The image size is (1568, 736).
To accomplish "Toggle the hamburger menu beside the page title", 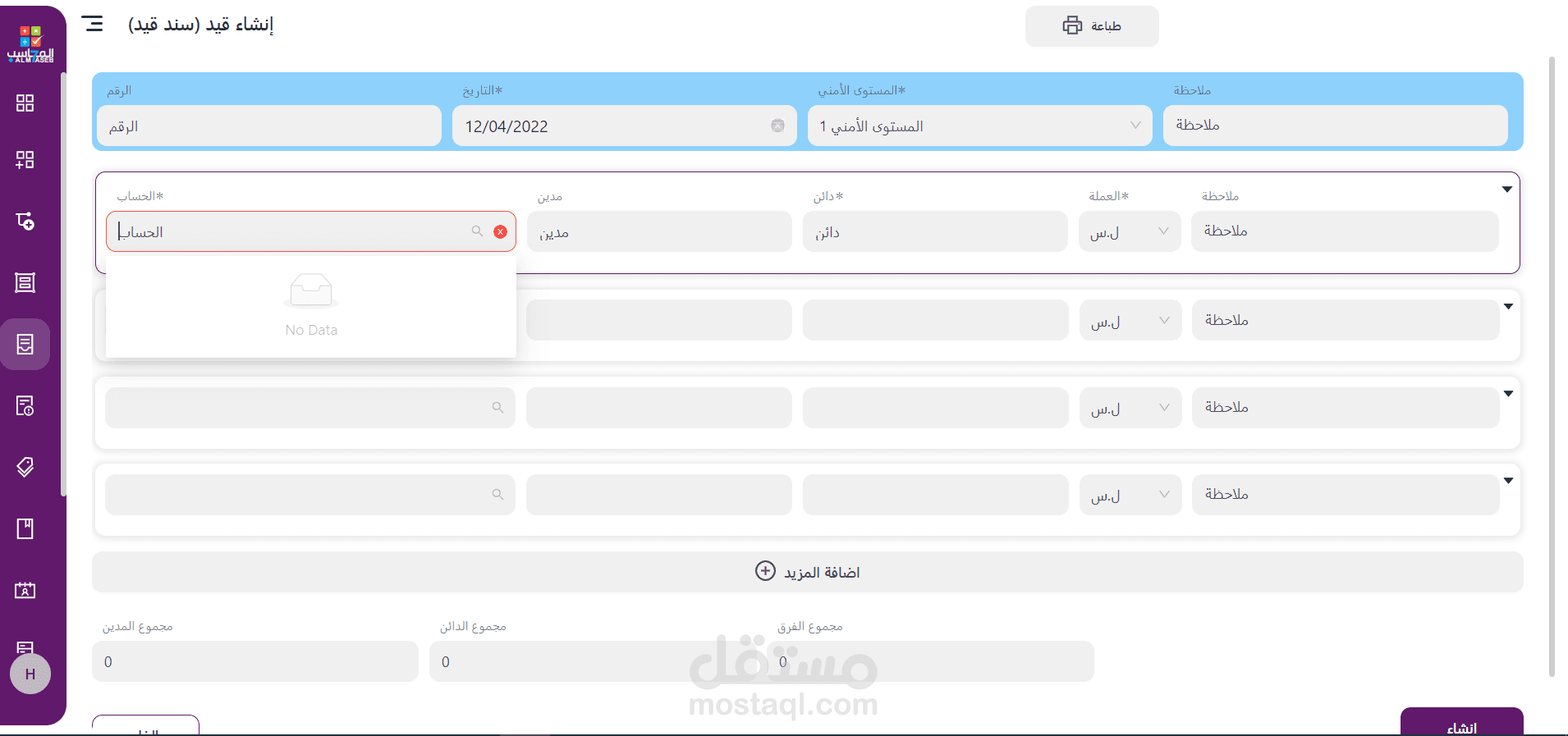I will pos(93,24).
